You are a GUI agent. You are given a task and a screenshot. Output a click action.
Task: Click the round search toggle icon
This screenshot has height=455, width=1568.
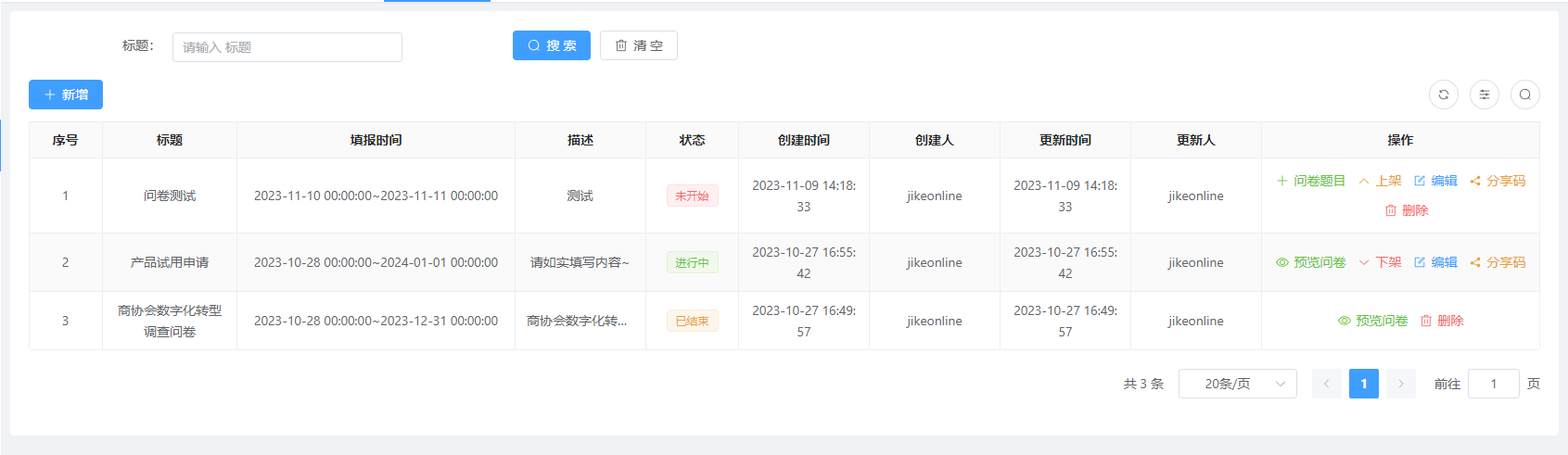click(1524, 95)
